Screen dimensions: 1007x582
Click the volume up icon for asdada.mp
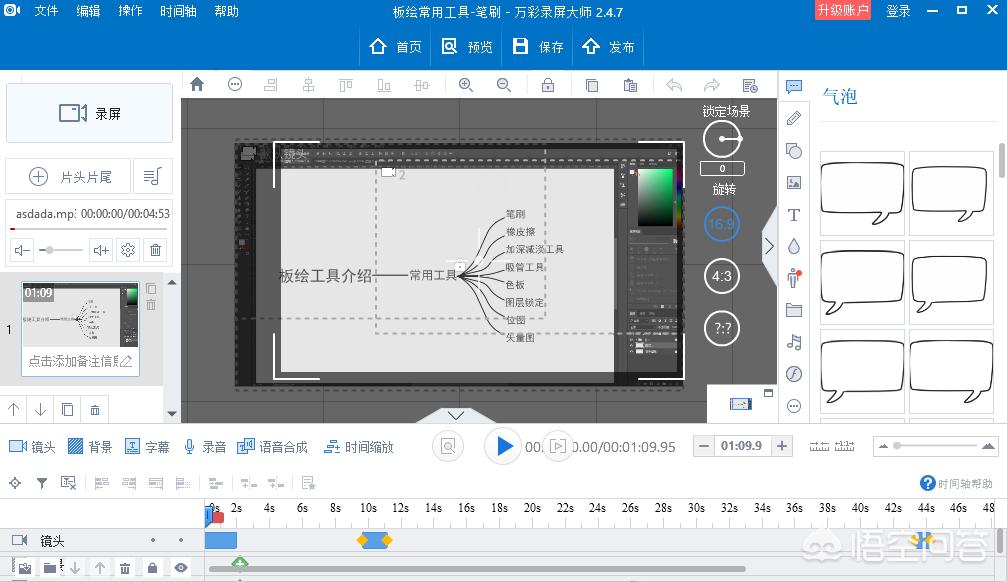101,250
